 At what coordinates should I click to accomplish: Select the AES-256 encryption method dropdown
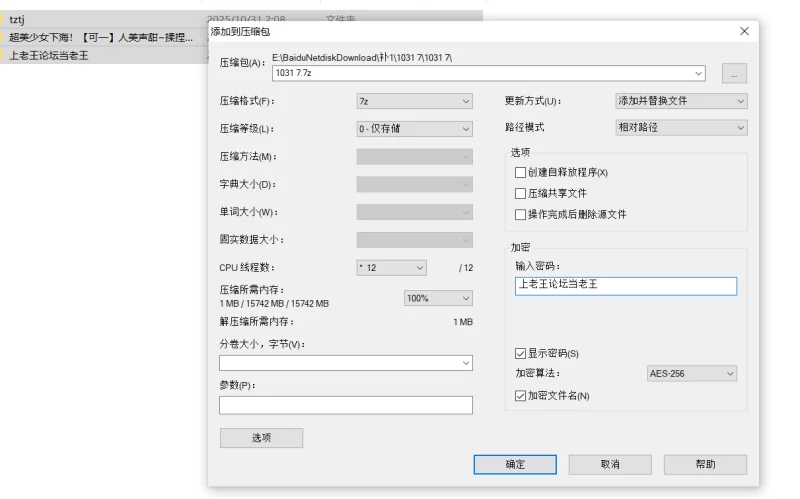[x=691, y=374]
